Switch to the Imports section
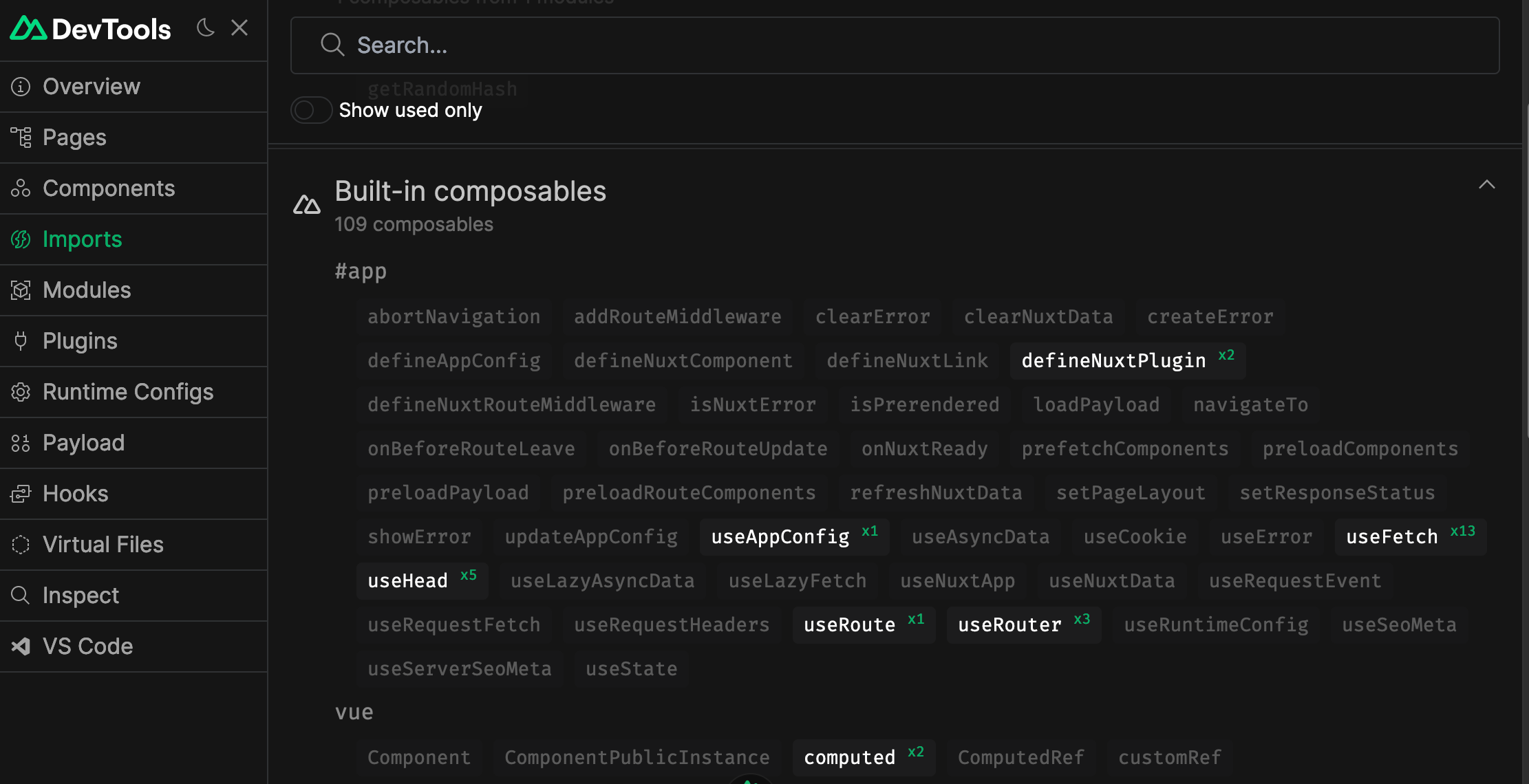This screenshot has width=1529, height=784. tap(81, 239)
